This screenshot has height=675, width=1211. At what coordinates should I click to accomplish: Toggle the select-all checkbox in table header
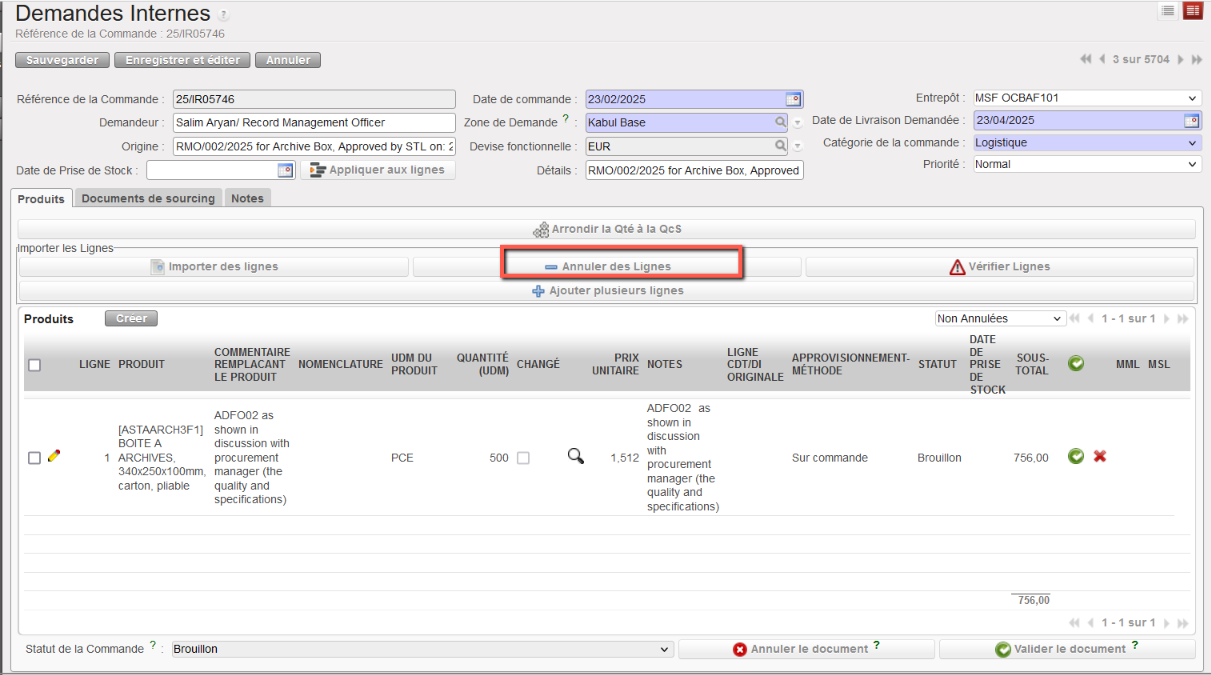[34, 365]
